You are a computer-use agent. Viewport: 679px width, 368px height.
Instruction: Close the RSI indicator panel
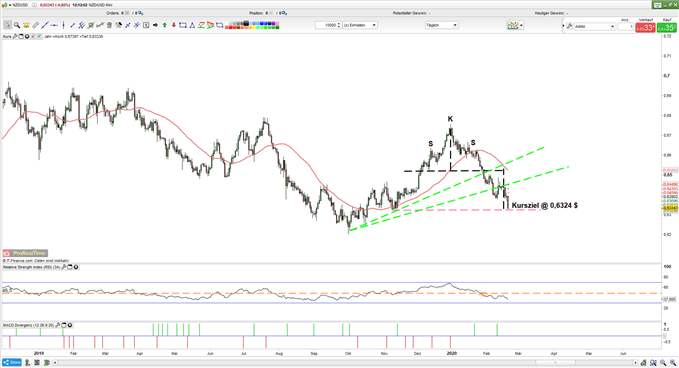(x=76, y=267)
